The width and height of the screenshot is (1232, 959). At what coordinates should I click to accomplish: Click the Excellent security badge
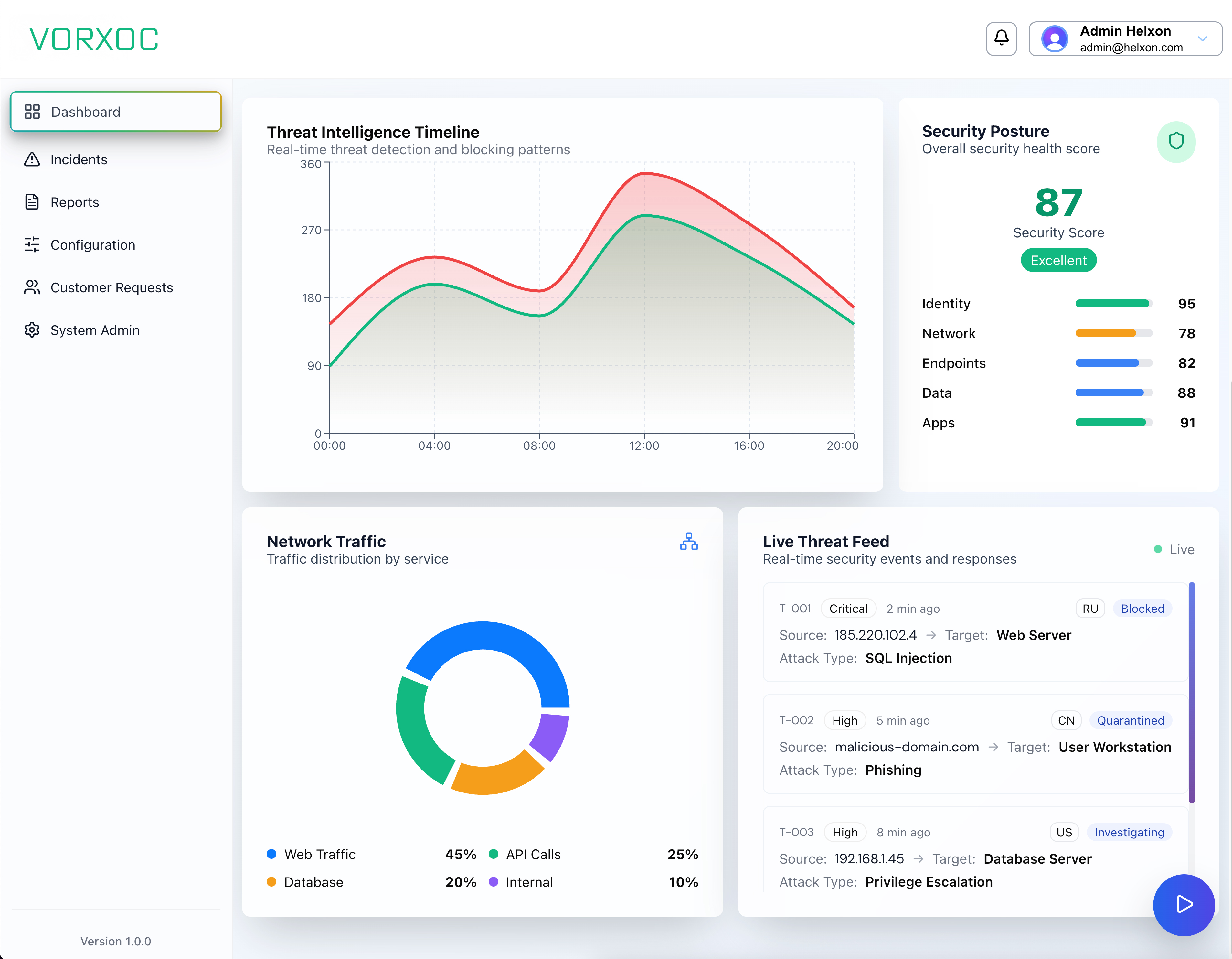[1058, 260]
